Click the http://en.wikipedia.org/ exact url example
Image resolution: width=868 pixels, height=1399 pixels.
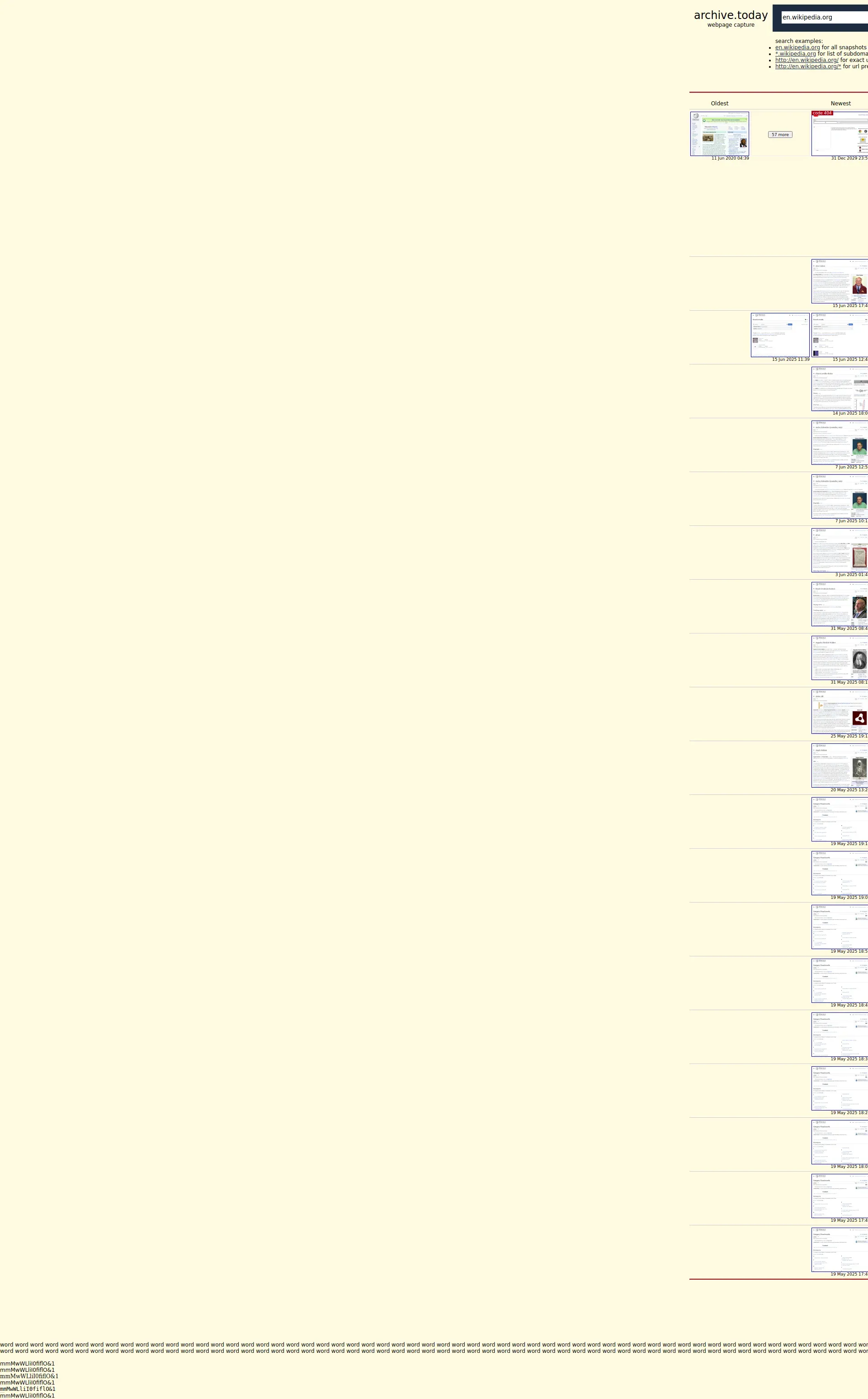pyautogui.click(x=806, y=60)
